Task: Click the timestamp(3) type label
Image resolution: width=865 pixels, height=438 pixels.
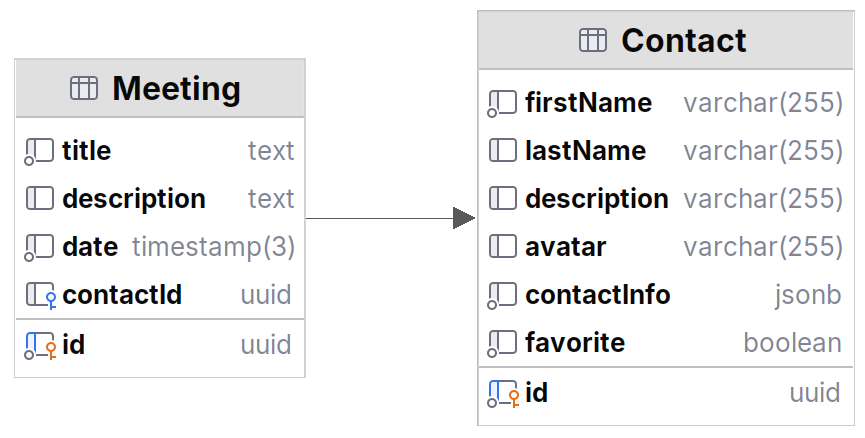Action: tap(213, 247)
